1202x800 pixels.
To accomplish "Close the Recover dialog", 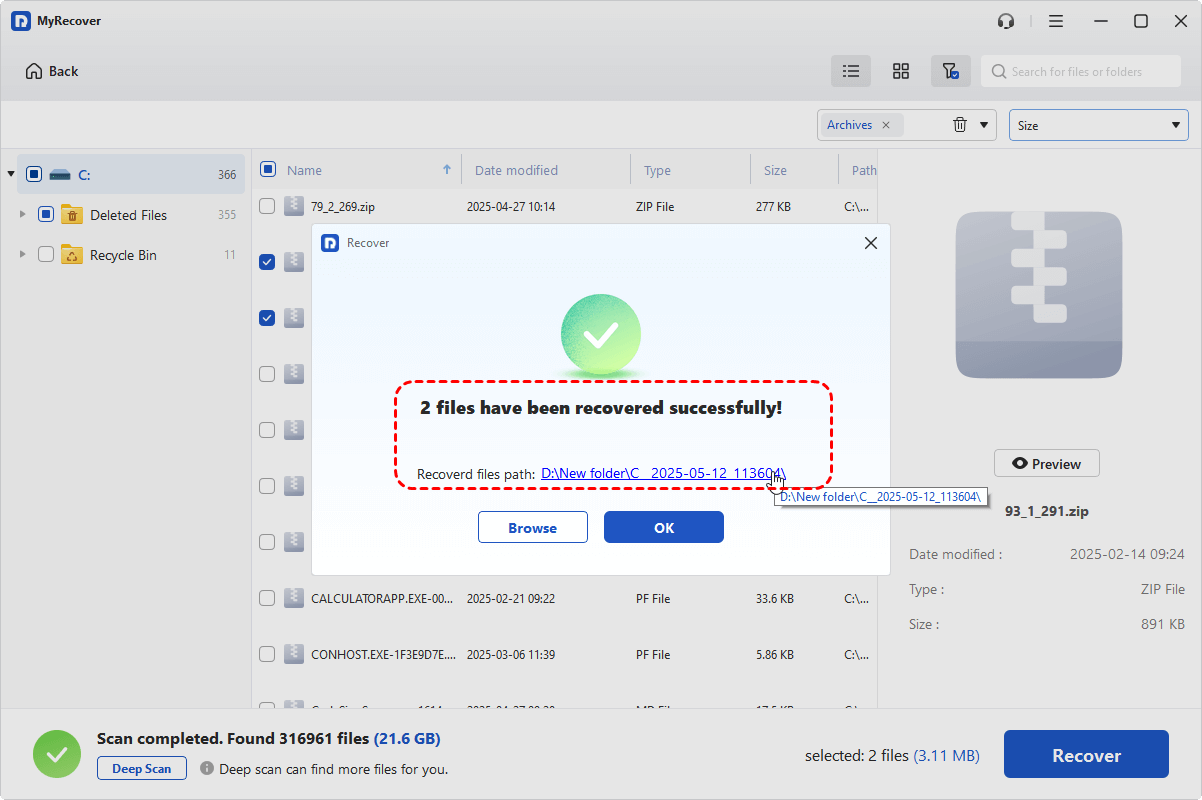I will [871, 243].
